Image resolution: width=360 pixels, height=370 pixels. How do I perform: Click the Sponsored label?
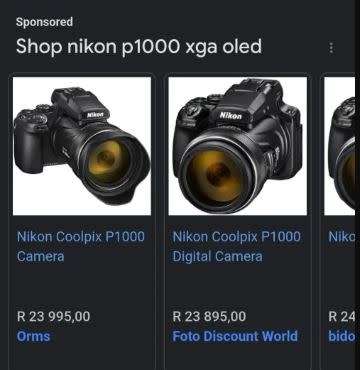(44, 22)
